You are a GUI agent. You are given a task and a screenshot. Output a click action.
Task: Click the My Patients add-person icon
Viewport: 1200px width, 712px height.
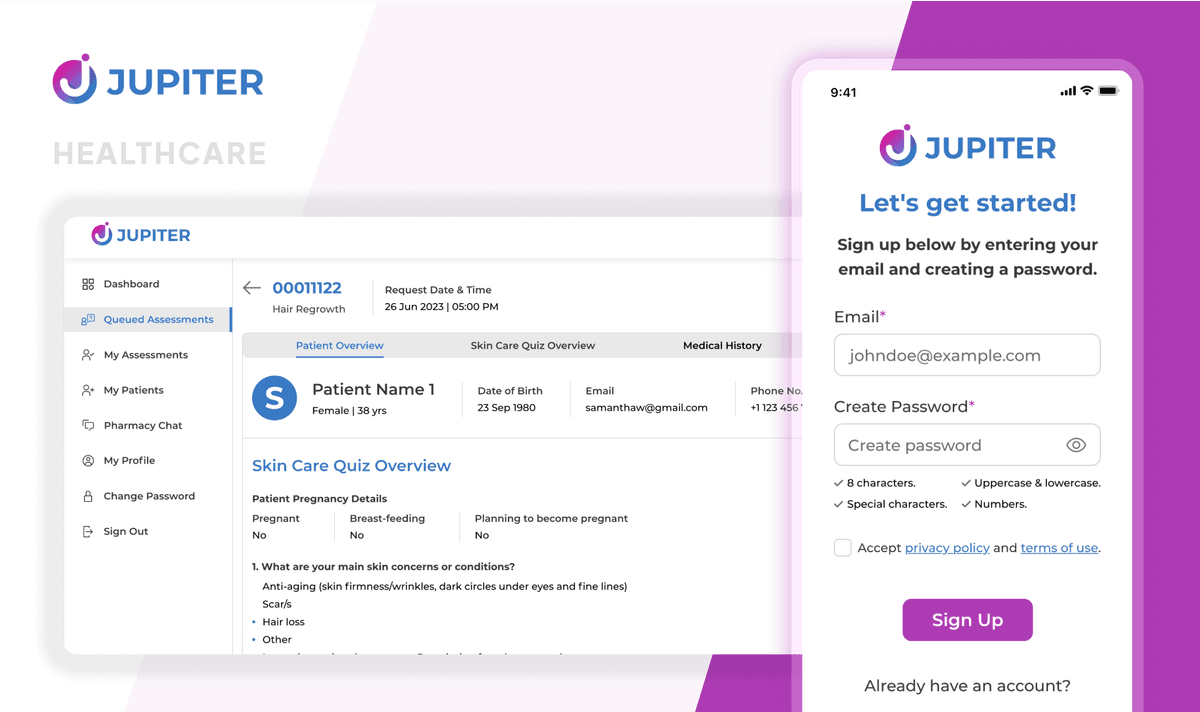pos(88,390)
